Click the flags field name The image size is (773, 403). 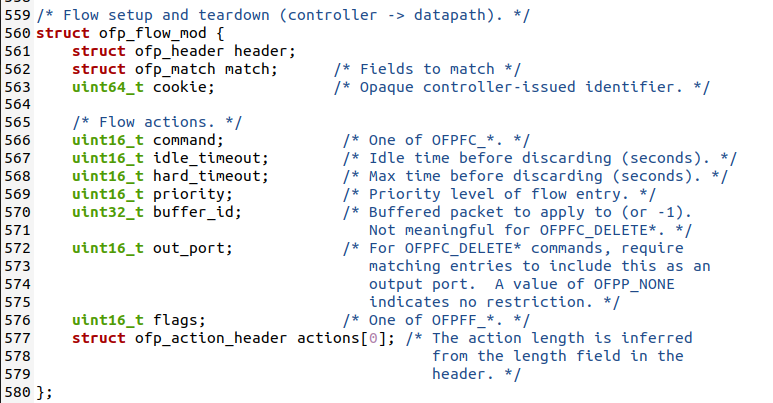(175, 319)
